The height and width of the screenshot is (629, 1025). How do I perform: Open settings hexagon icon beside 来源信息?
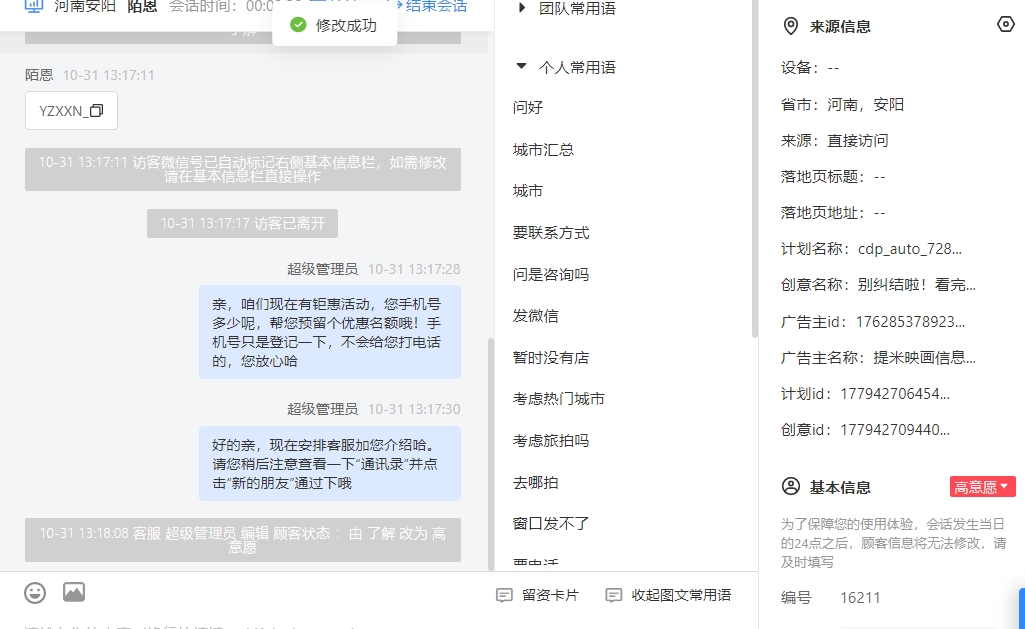coord(1005,25)
